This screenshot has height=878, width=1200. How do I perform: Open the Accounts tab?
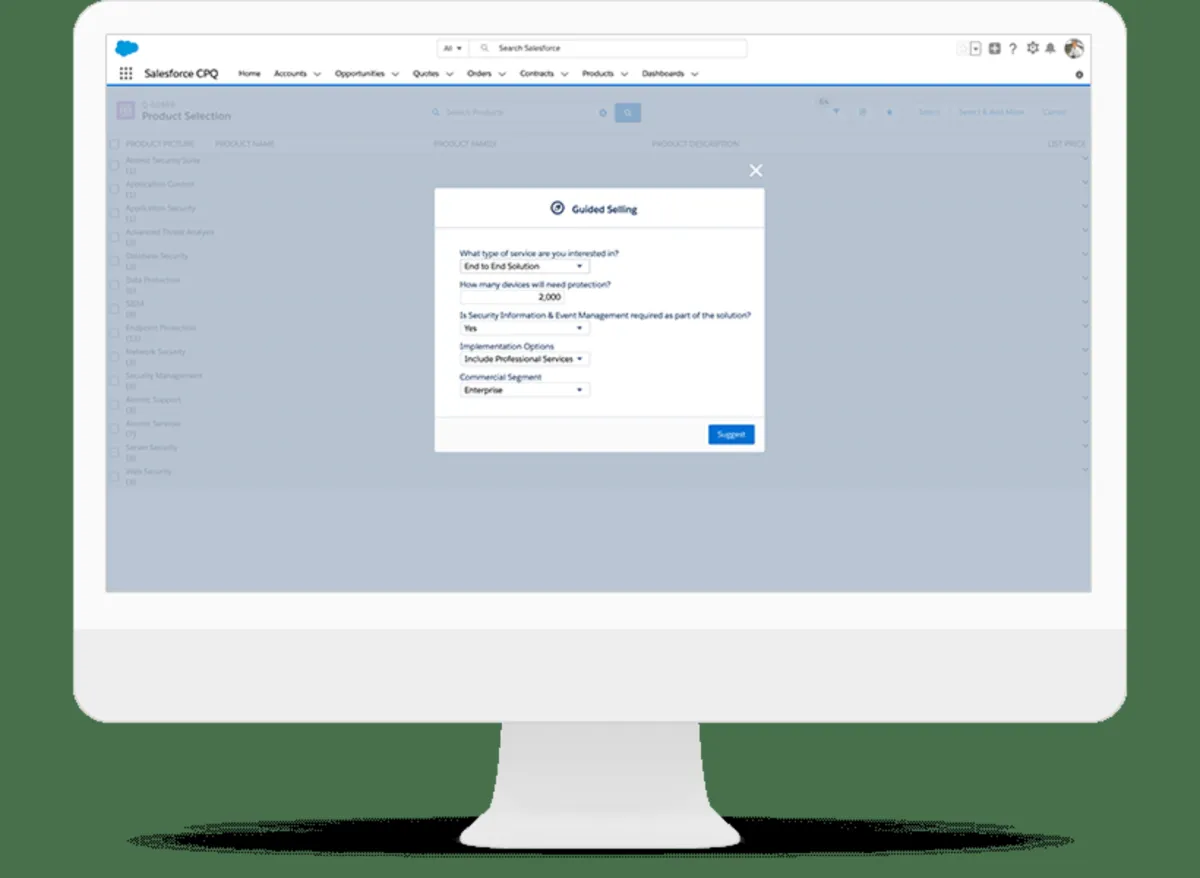point(291,74)
